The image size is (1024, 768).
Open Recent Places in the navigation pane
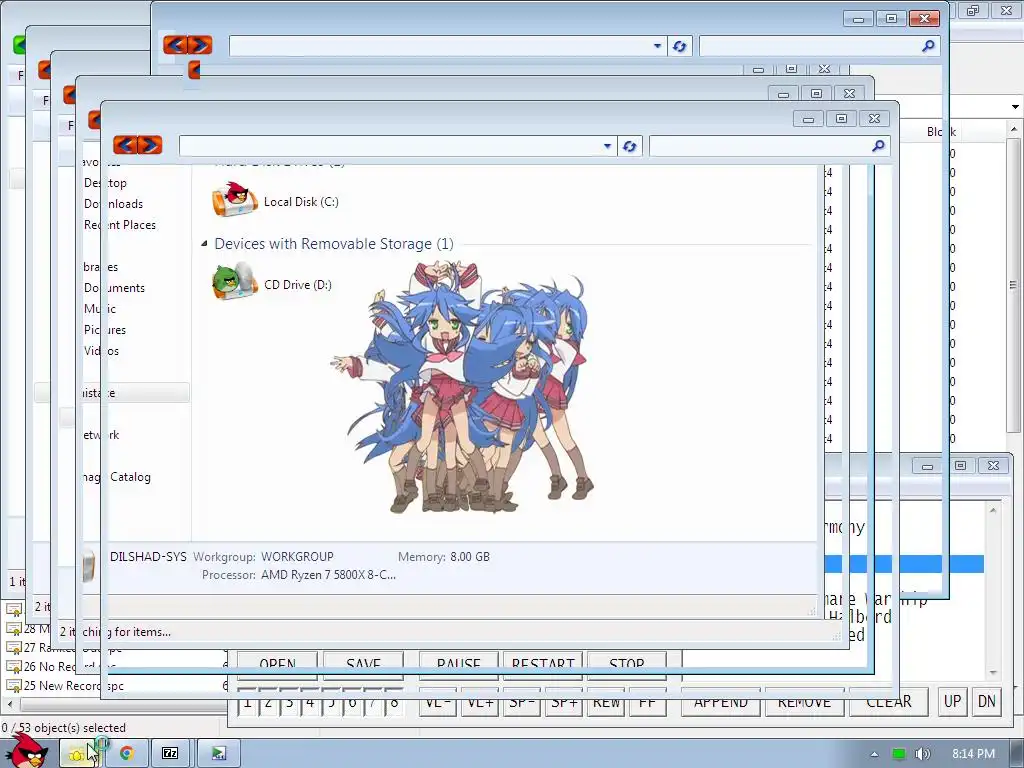120,225
